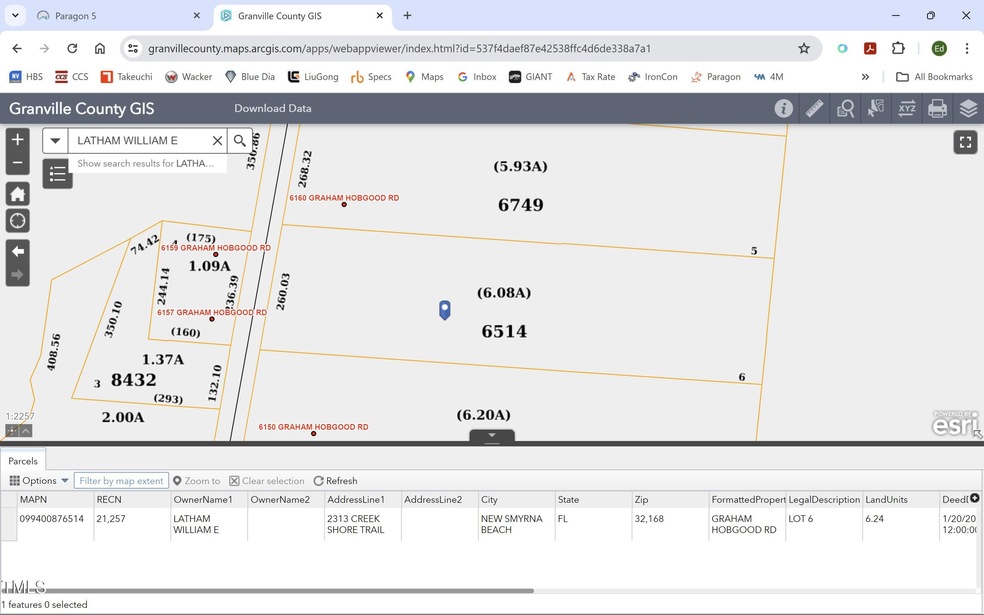Click the Refresh button in the table toolbar
Viewport: 984px width, 615px height.
click(x=335, y=480)
